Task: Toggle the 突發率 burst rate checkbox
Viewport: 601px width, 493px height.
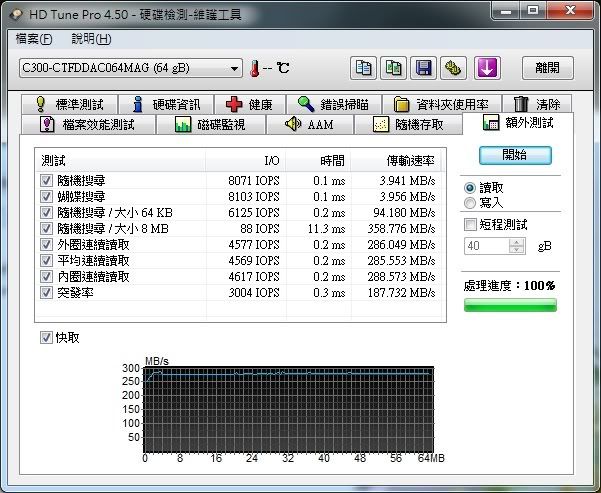Action: 46,293
